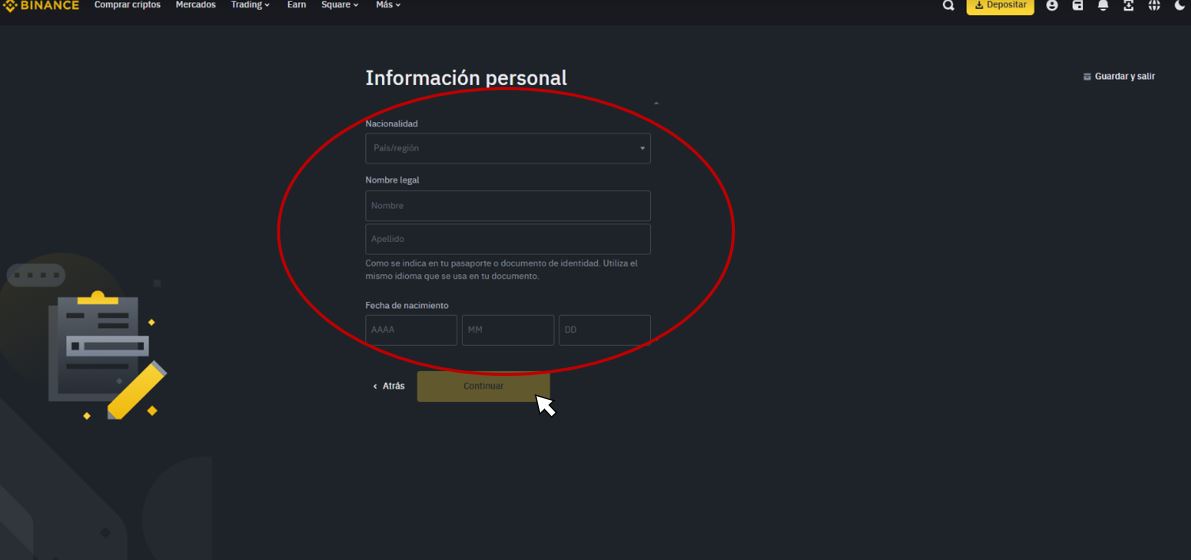Screen dimensions: 1191x560
Task: Click the app download icon
Action: [x=1128, y=6]
